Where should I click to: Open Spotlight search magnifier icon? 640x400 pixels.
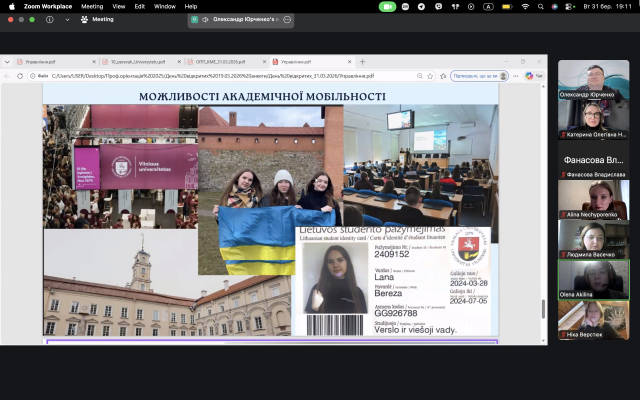click(x=541, y=6)
